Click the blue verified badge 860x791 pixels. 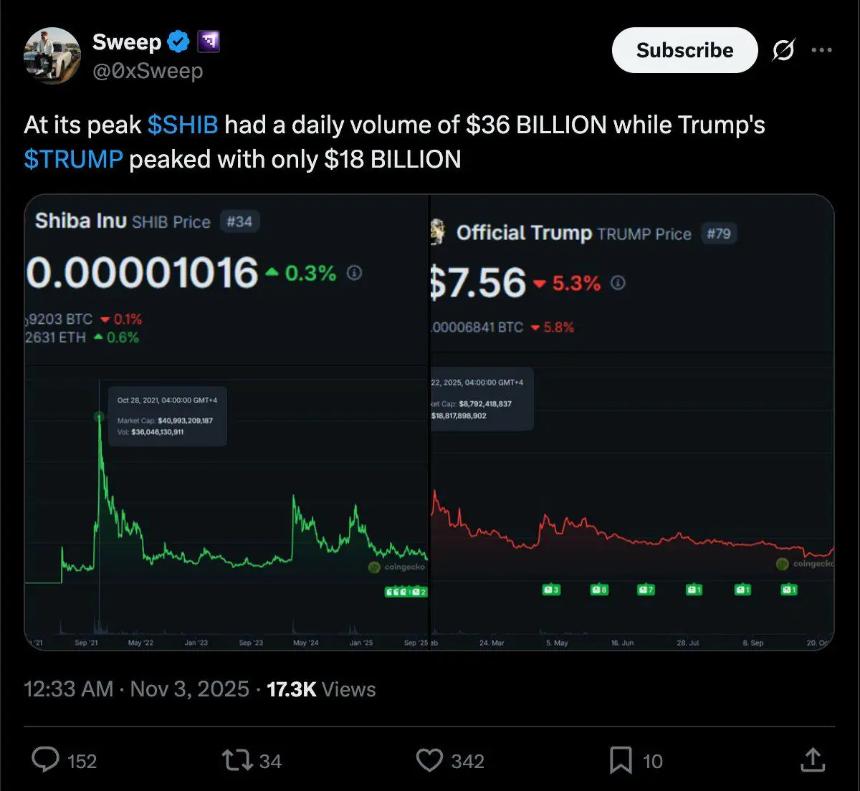(179, 42)
